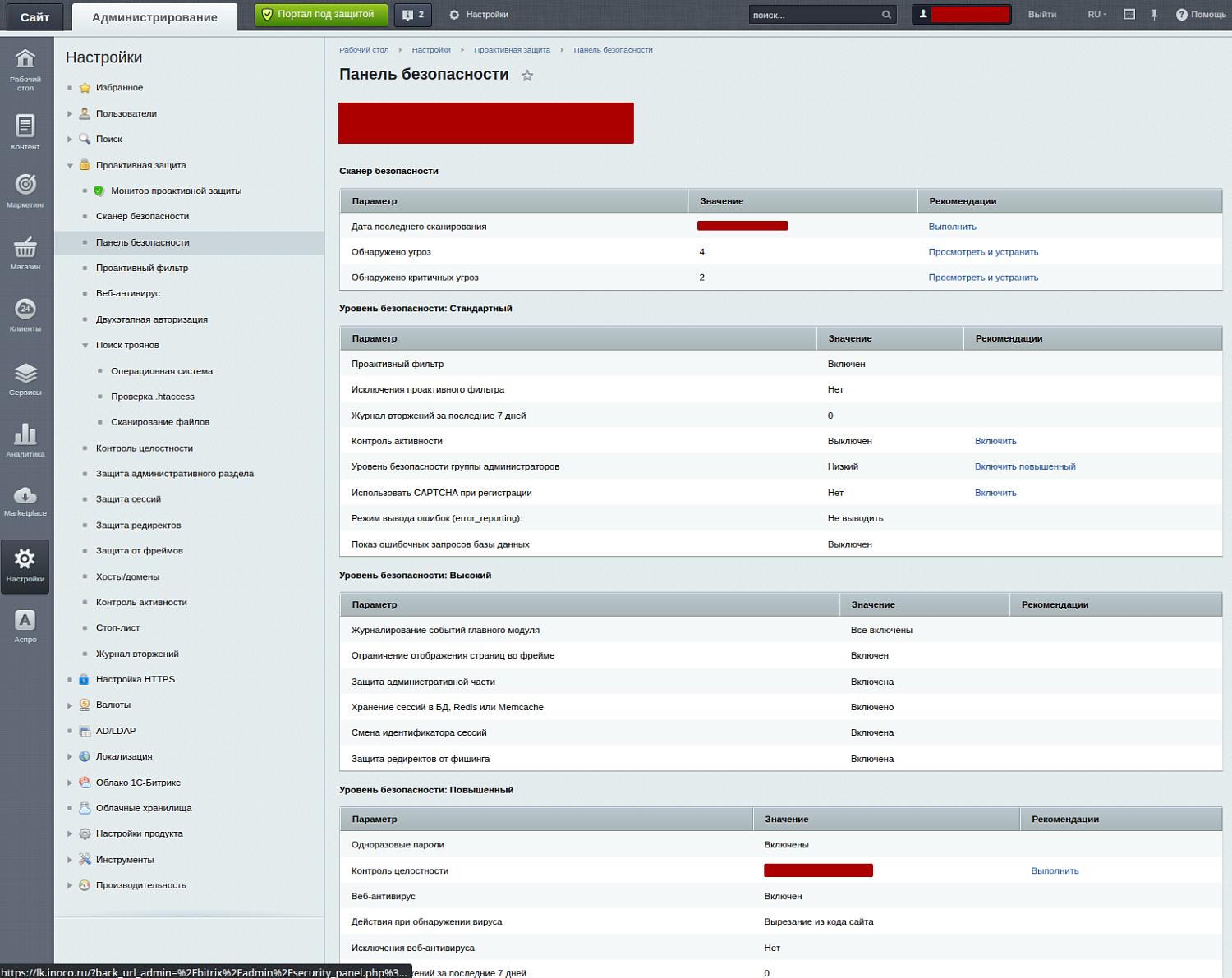The width and height of the screenshot is (1232, 978).
Task: Switch to the Сайт tab
Action: coord(34,17)
